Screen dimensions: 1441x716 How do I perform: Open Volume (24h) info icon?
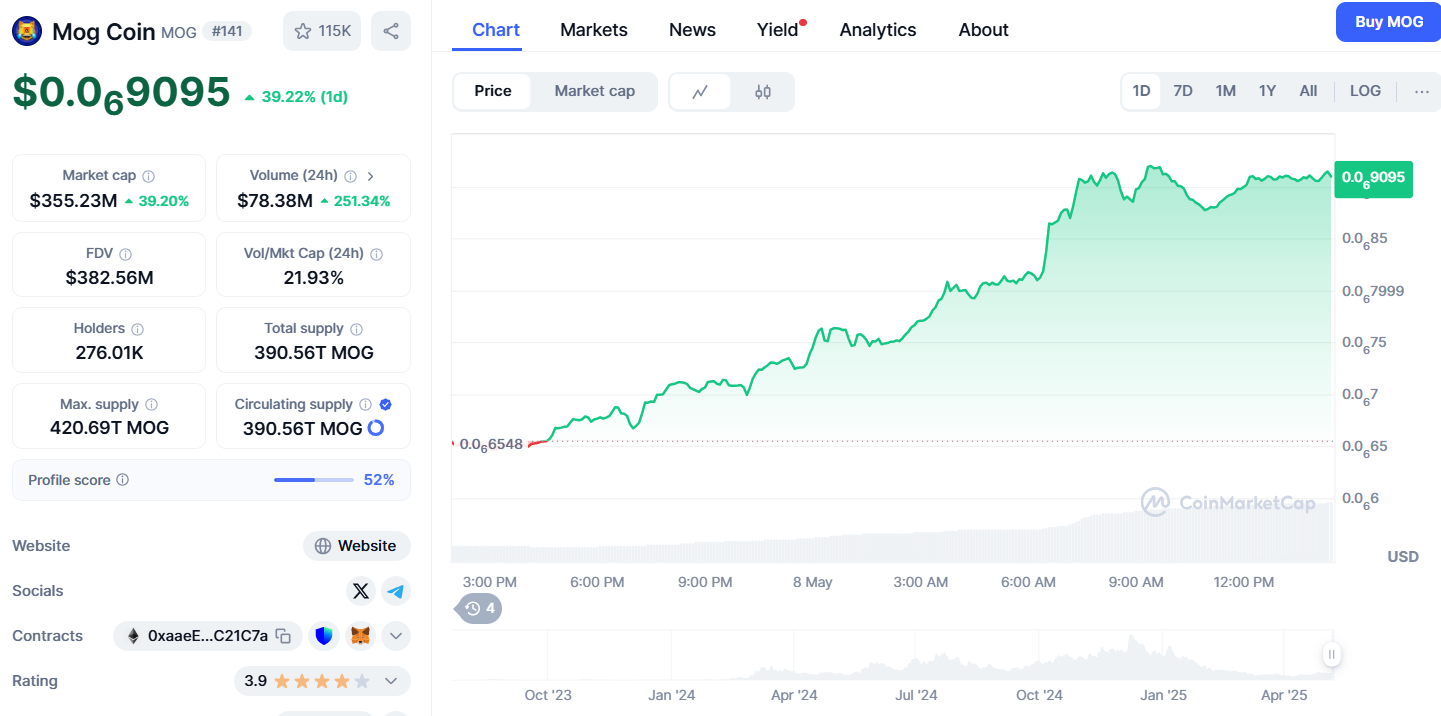[351, 176]
